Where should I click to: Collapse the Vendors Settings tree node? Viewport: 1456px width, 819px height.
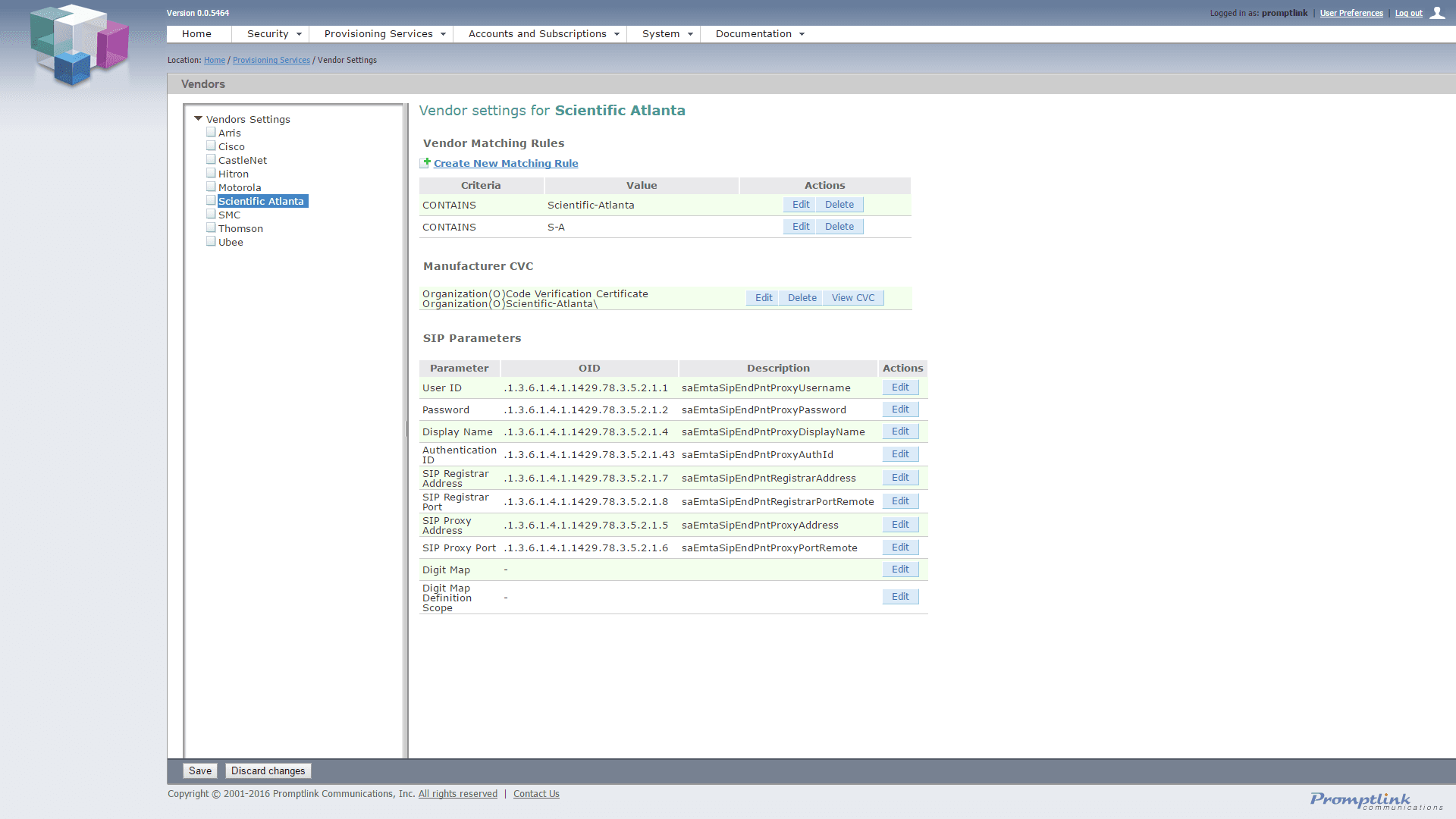pyautogui.click(x=198, y=119)
